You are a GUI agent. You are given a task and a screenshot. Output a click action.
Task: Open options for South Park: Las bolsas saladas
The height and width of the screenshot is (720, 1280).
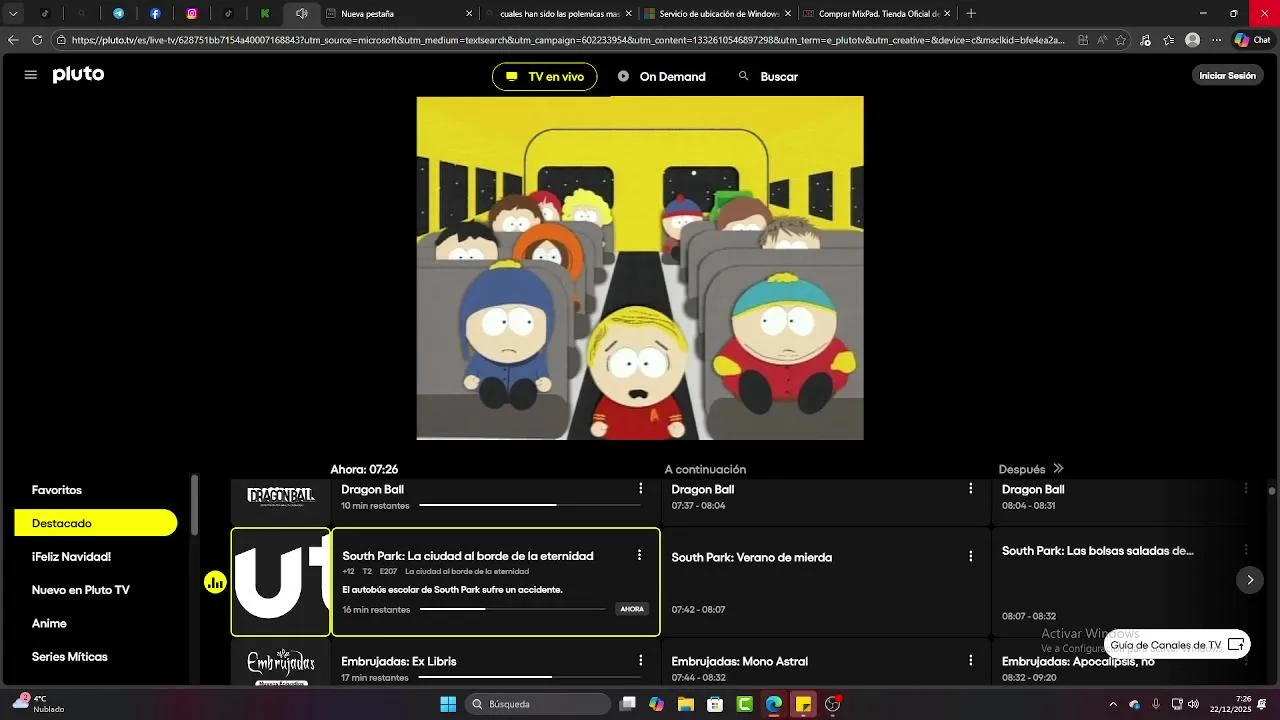pyautogui.click(x=1246, y=550)
